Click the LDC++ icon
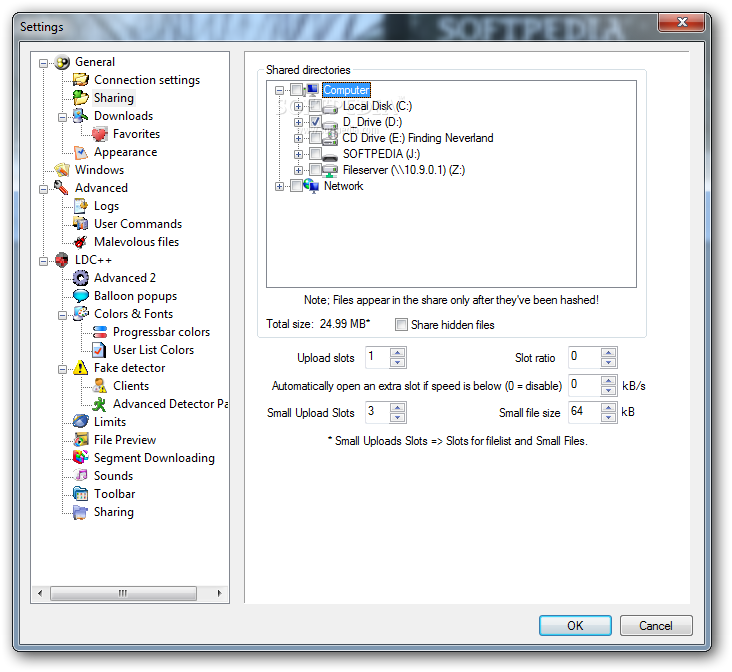Image resolution: width=732 pixels, height=672 pixels. [62, 260]
